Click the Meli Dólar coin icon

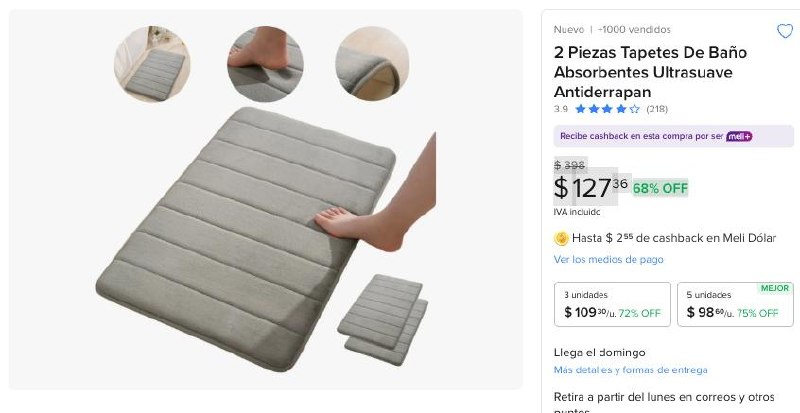(561, 238)
